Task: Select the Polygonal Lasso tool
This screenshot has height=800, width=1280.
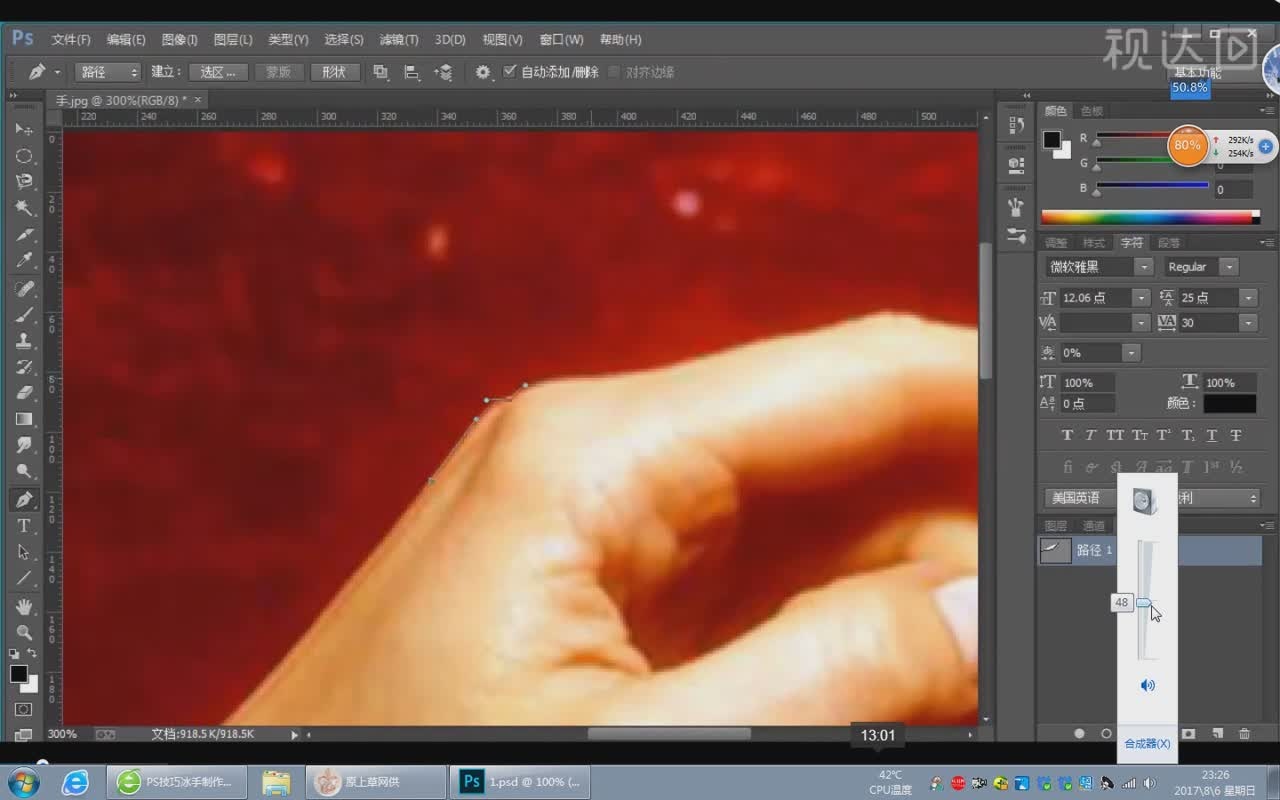Action: [24, 182]
